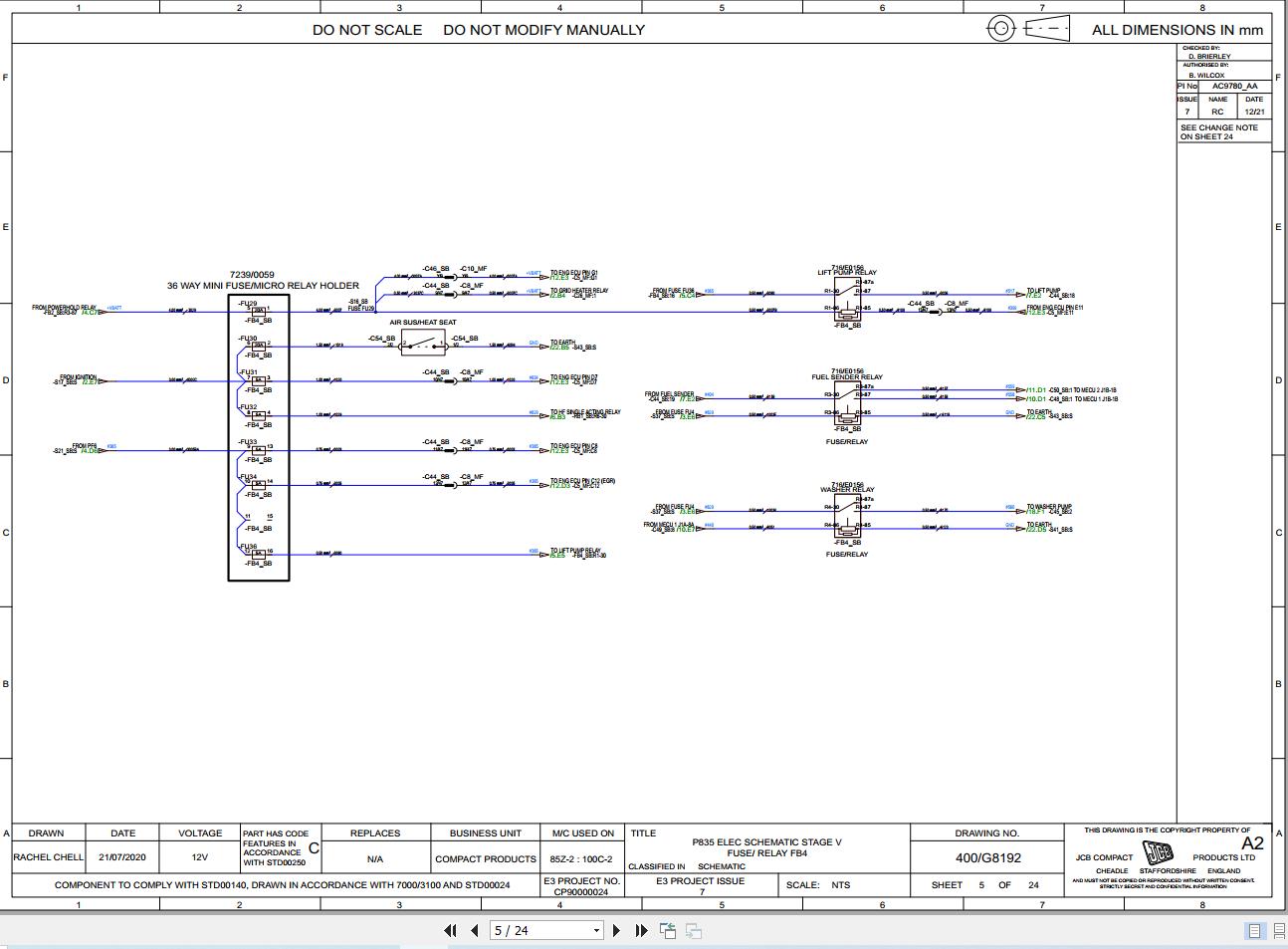The image size is (1288, 949).
Task: Click the go to previous view icon
Action: coord(668,930)
